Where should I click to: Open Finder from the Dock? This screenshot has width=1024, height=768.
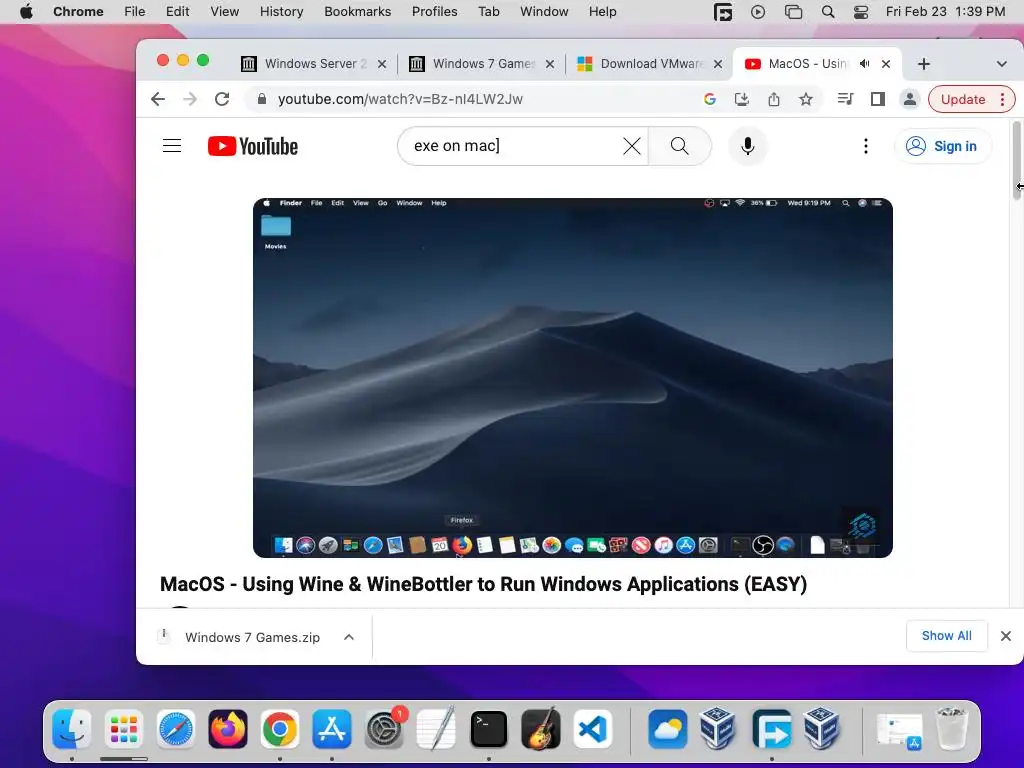point(71,729)
